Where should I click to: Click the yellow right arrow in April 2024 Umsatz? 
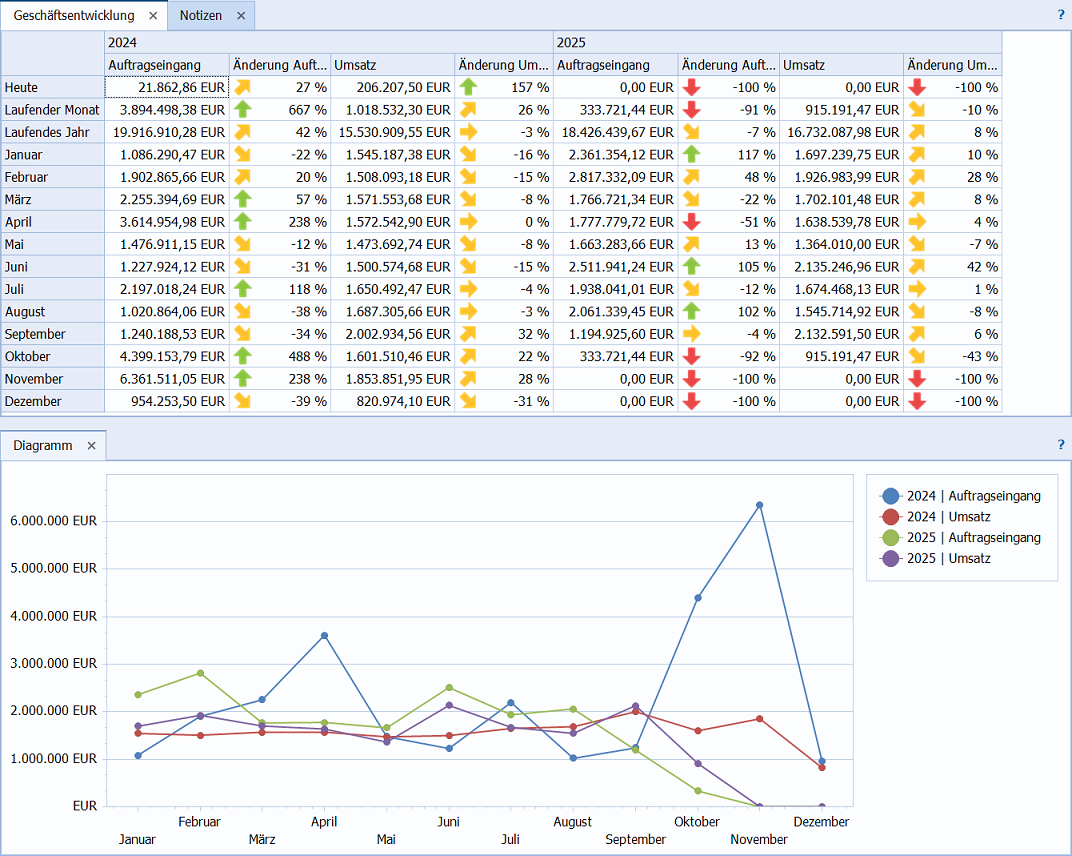[x=468, y=221]
